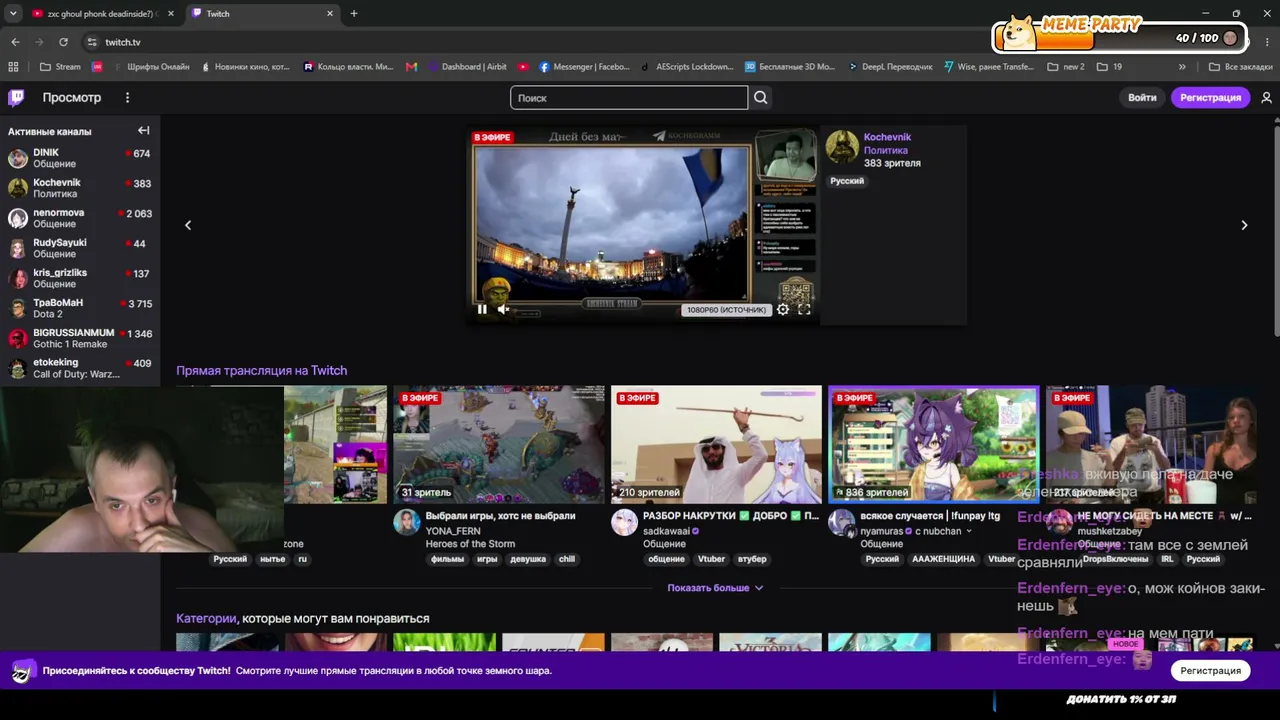Image resolution: width=1280 pixels, height=720 pixels.
Task: Go to previous stream in carousel
Action: [188, 225]
